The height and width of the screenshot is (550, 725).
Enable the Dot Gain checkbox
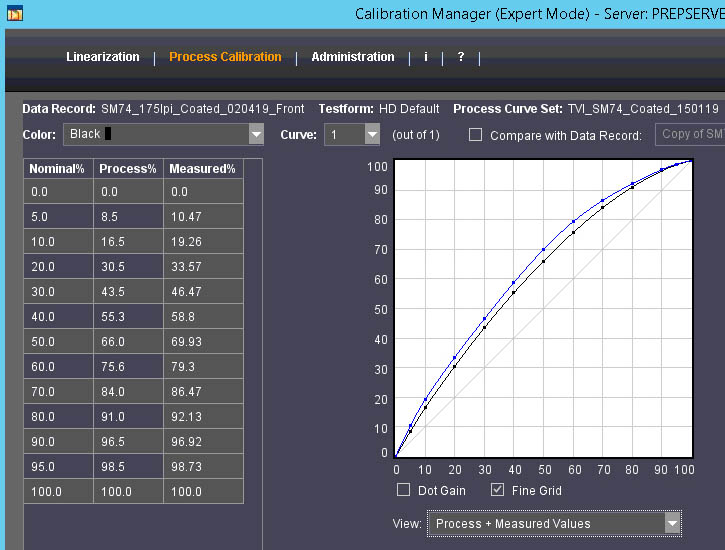pyautogui.click(x=404, y=490)
